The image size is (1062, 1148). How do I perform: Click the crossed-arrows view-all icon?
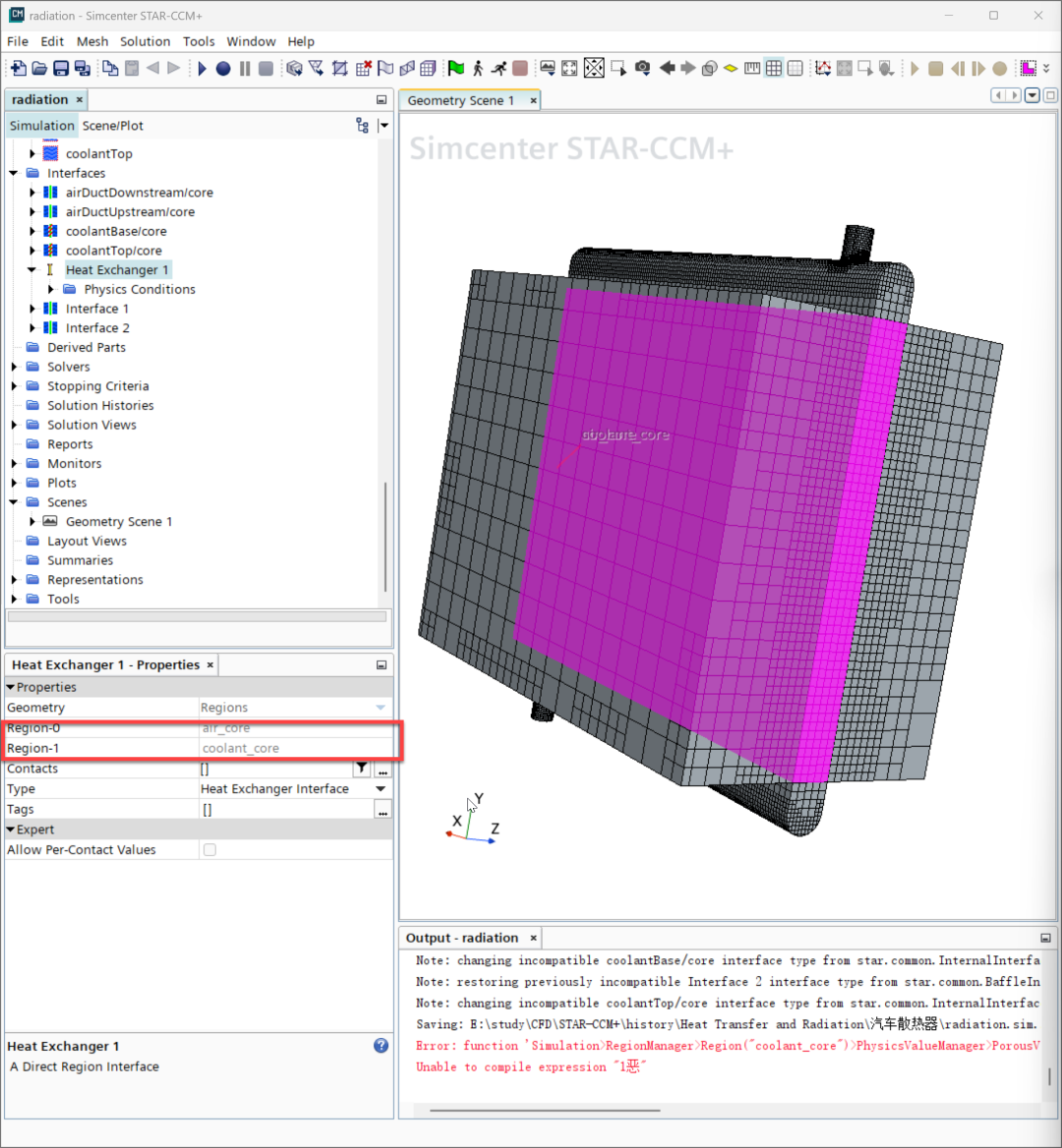click(x=594, y=68)
